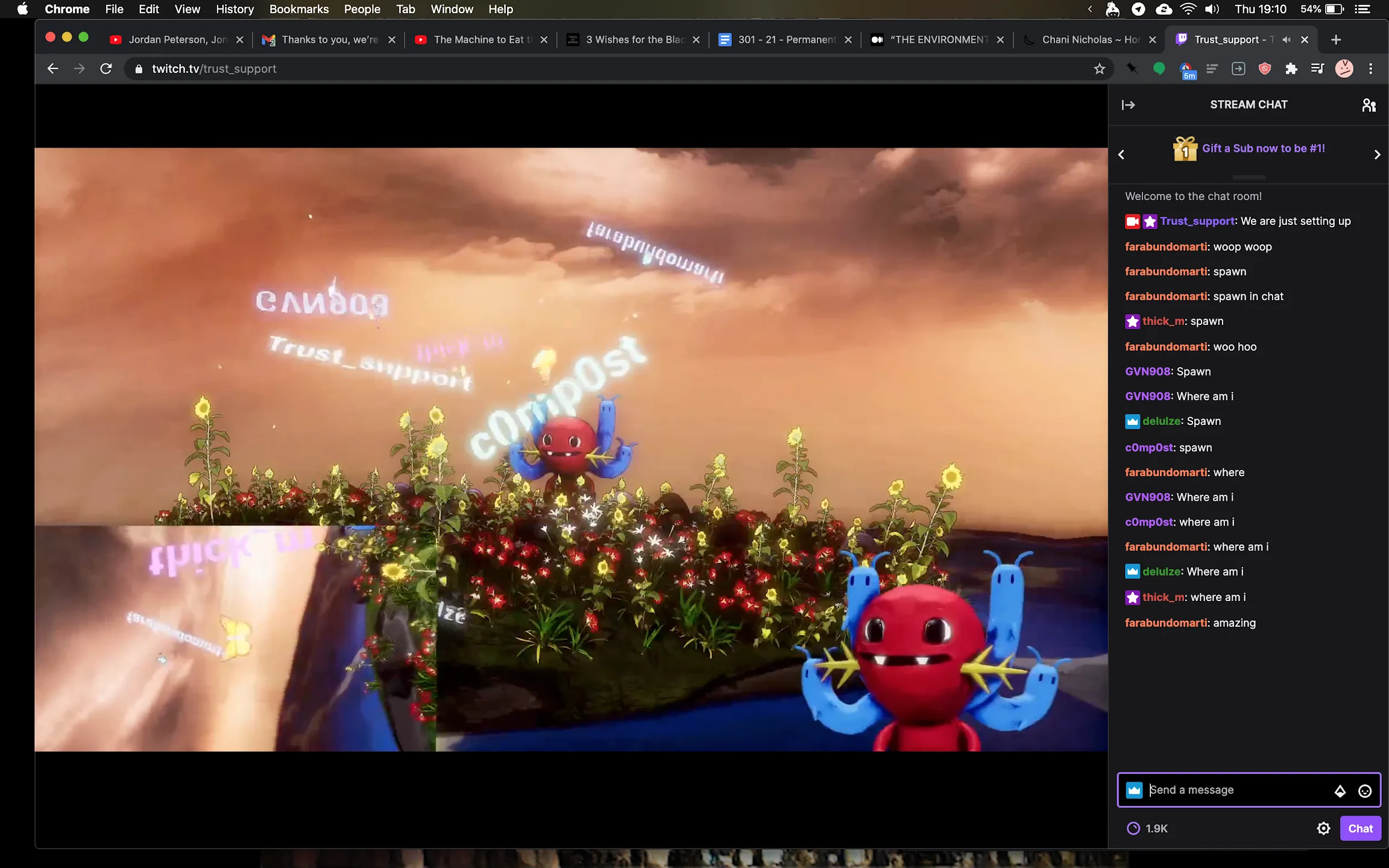Open Chrome app menu in menu bar
This screenshot has width=1389, height=868.
[67, 9]
